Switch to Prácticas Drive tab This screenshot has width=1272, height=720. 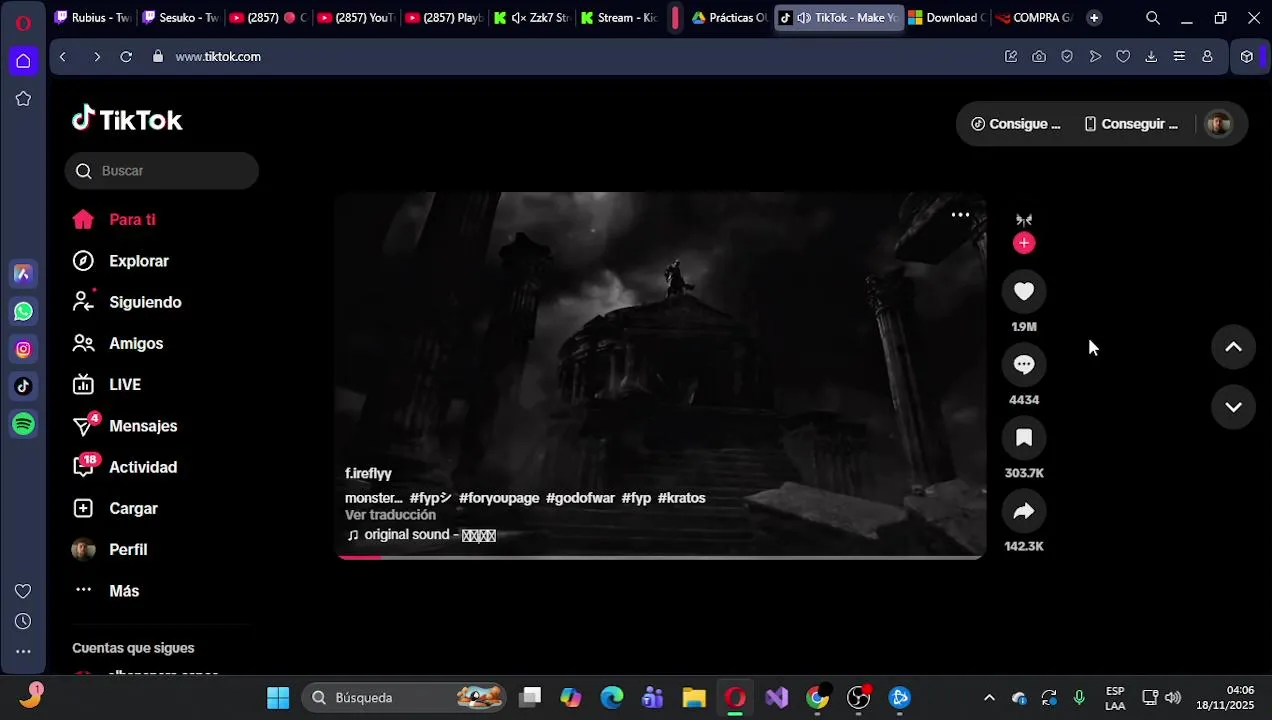730,18
